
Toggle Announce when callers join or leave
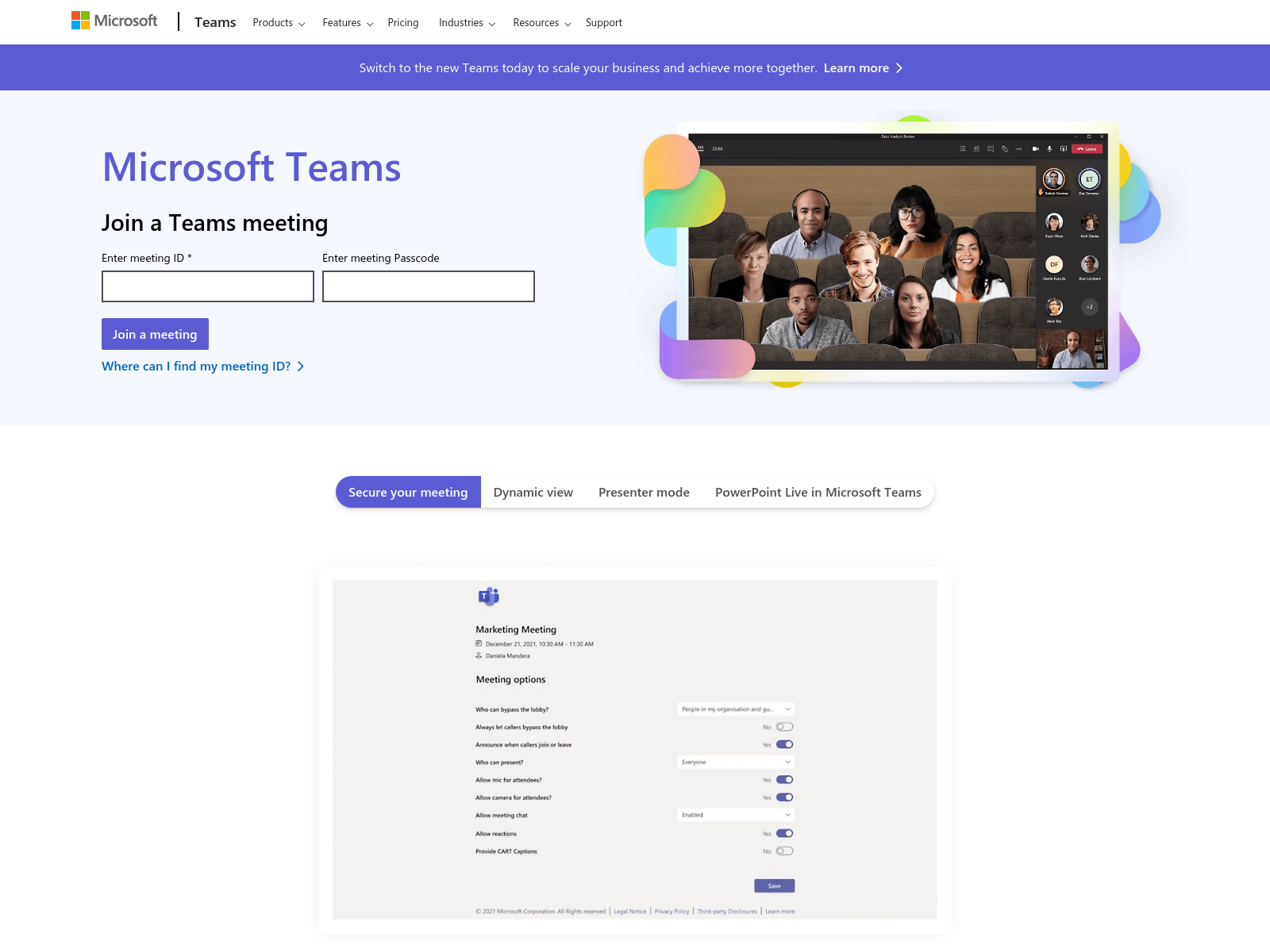[784, 744]
